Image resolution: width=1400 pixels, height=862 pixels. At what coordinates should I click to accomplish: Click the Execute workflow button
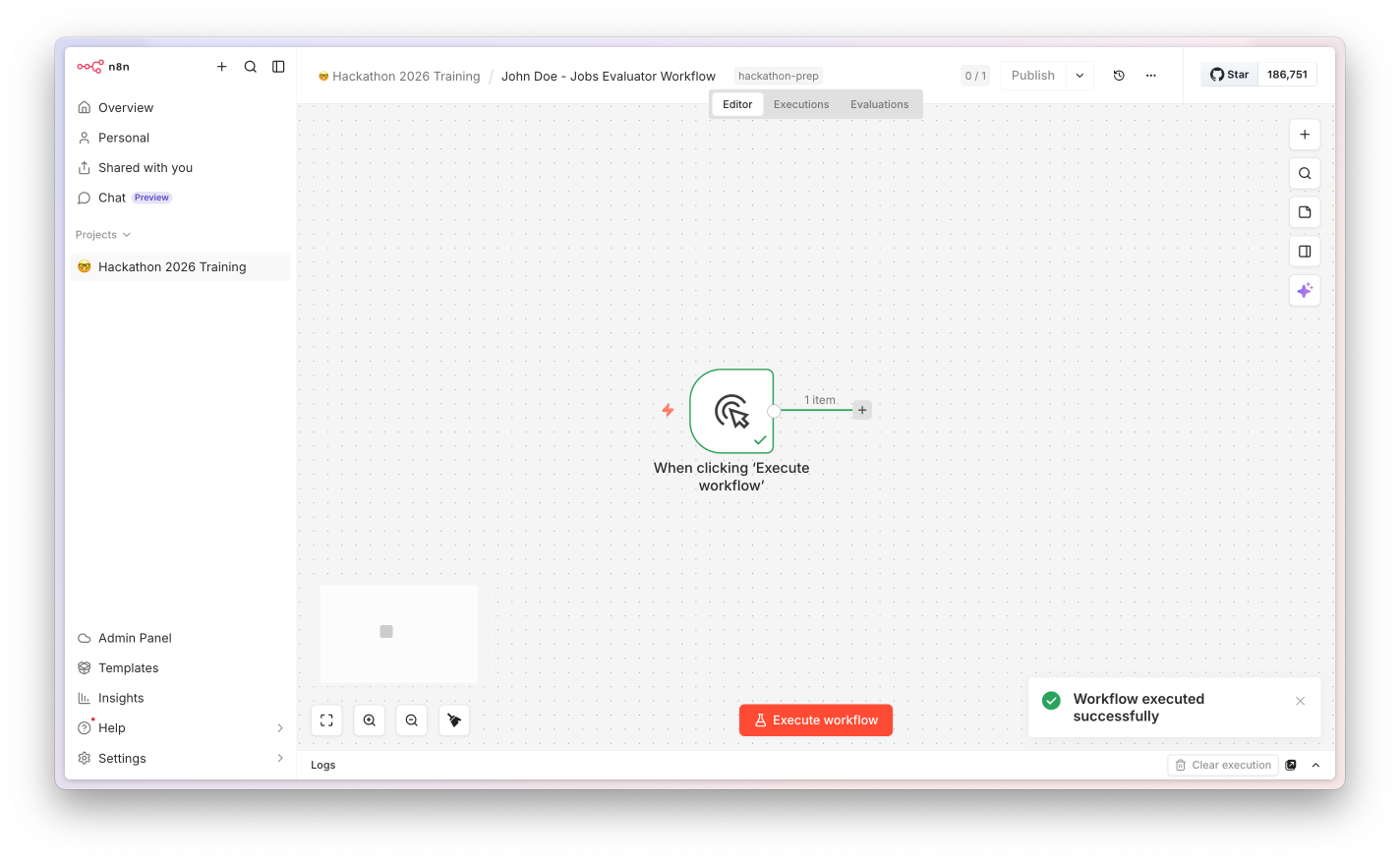point(816,720)
